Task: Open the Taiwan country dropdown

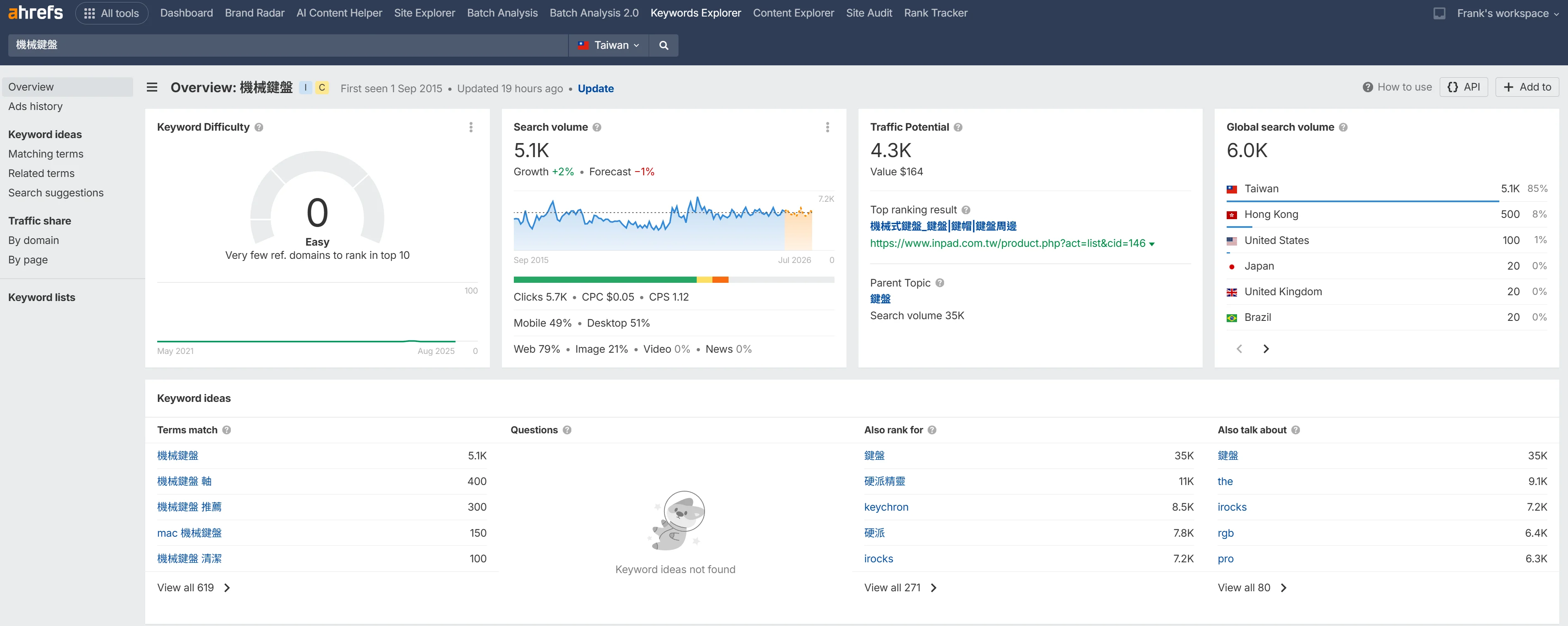Action: coord(609,45)
